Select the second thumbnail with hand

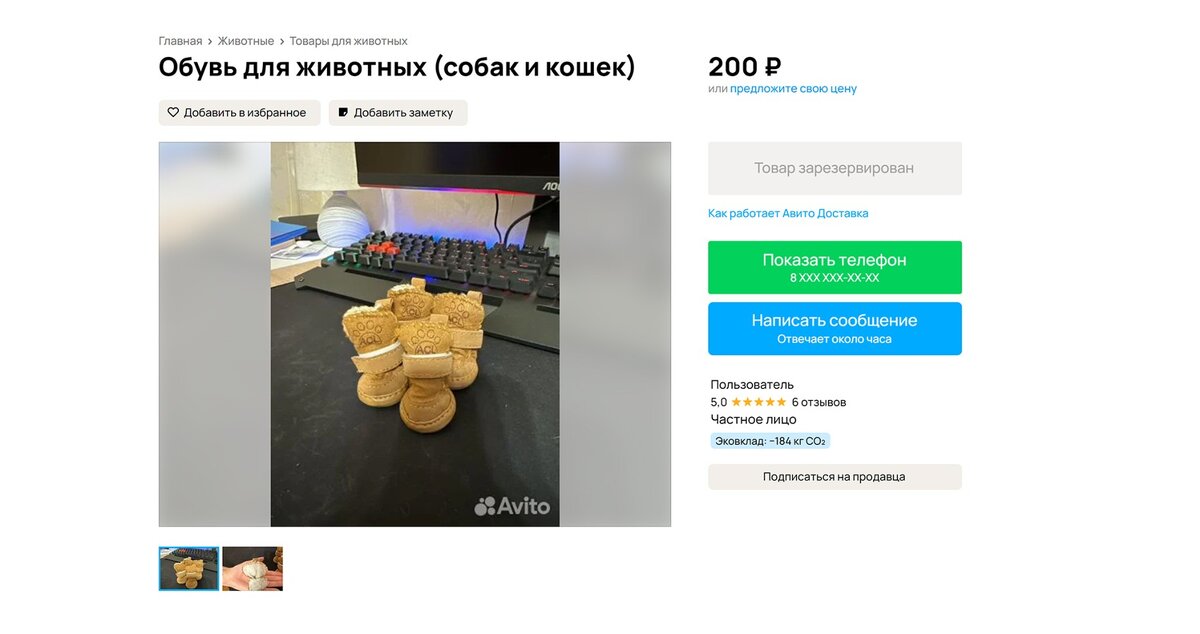(x=253, y=568)
